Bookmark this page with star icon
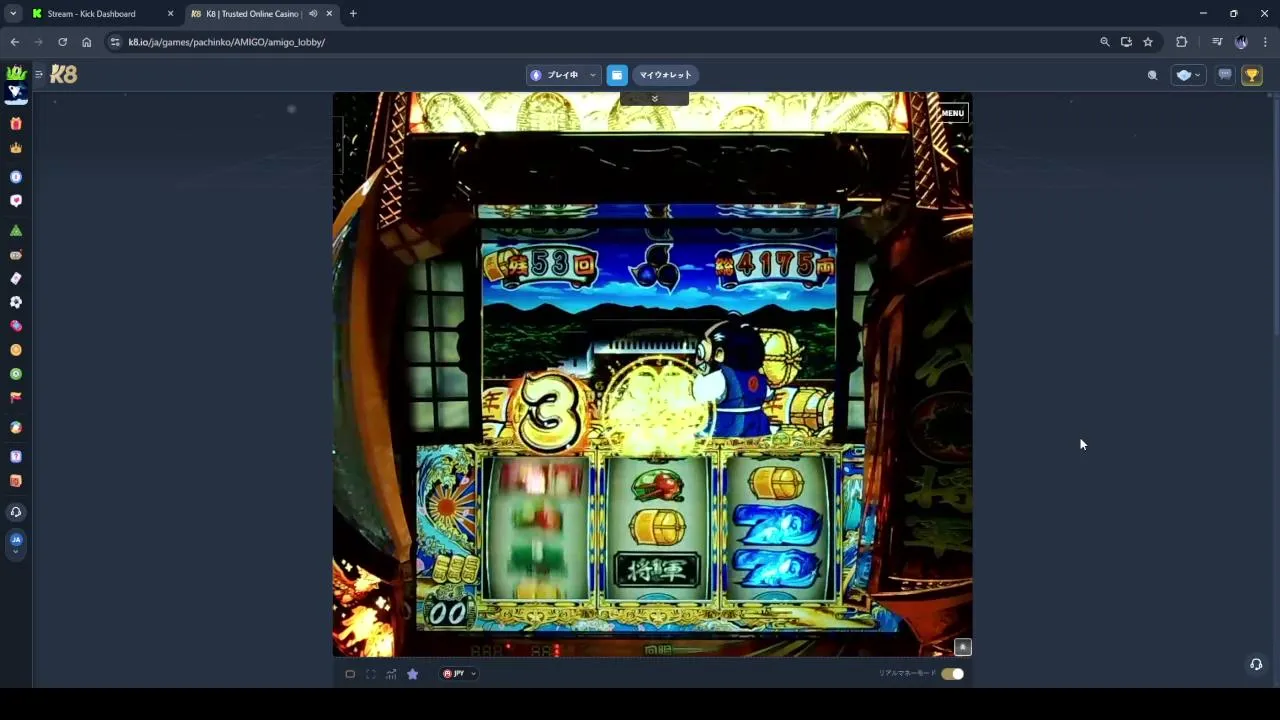This screenshot has width=1280, height=720. coord(1148,42)
